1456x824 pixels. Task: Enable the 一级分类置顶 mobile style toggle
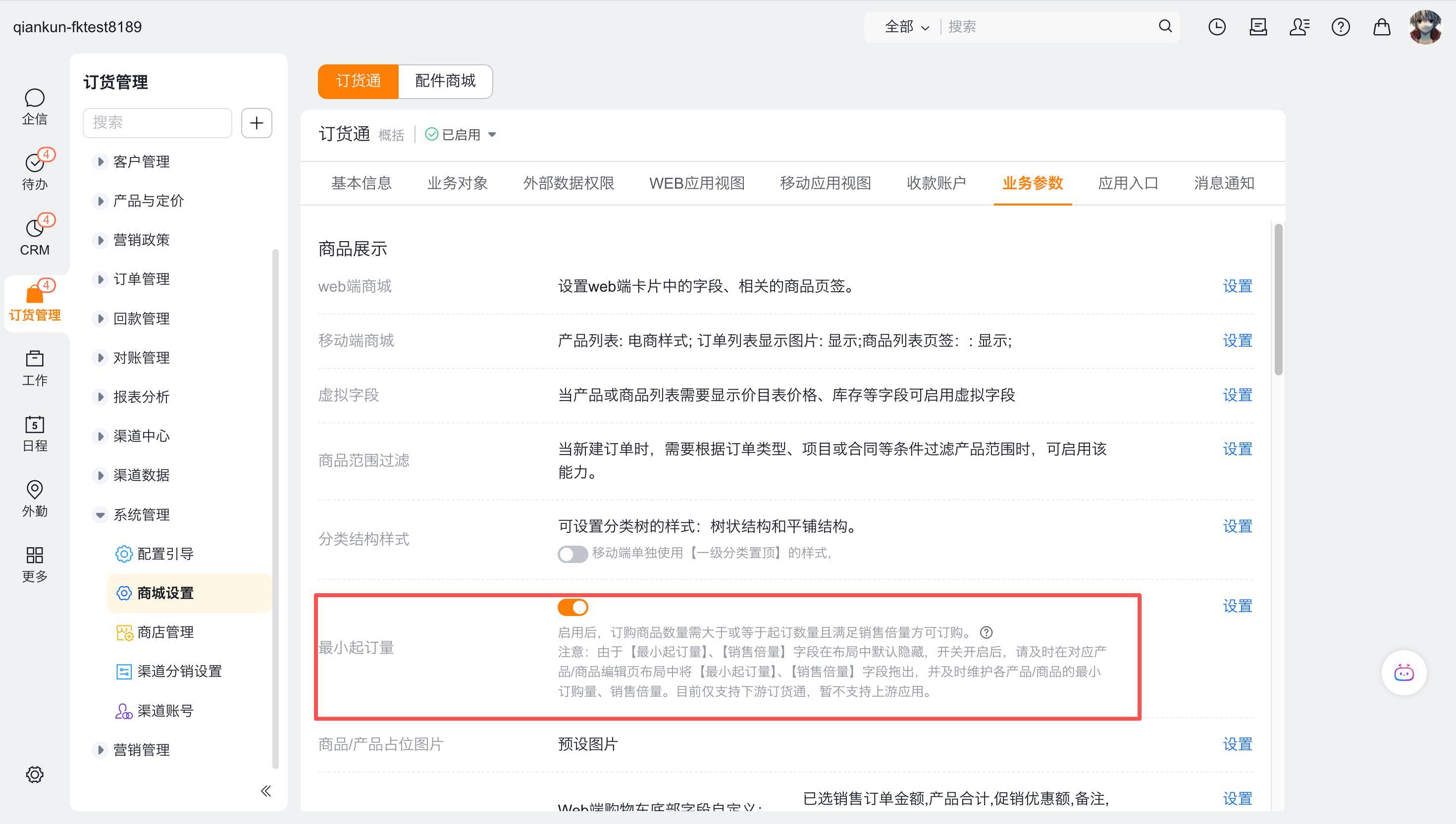point(572,554)
